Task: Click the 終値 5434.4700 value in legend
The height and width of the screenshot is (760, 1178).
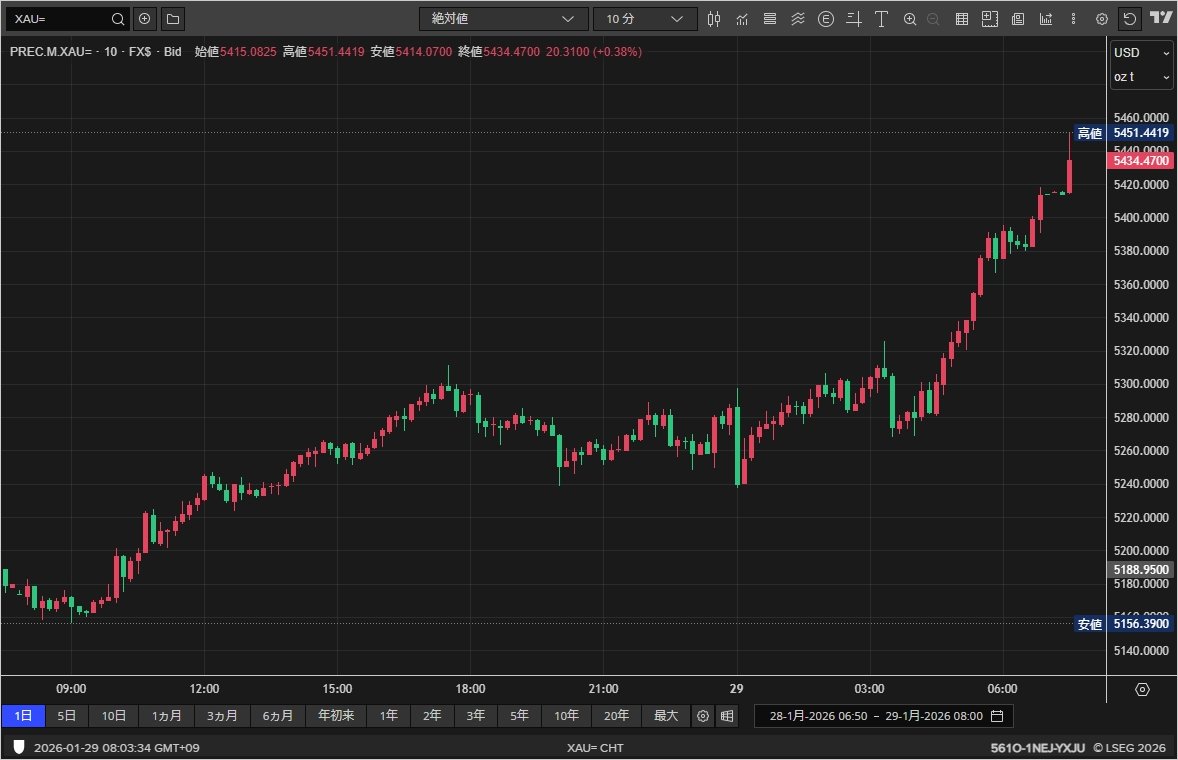Action: [499, 52]
